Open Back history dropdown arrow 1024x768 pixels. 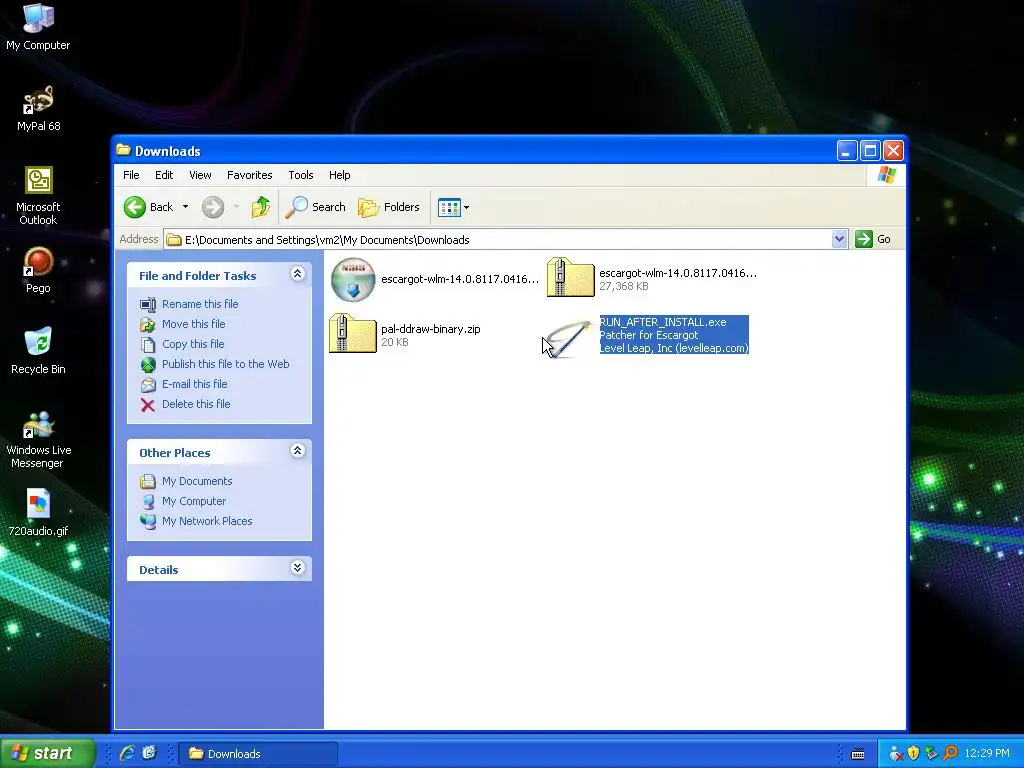185,207
